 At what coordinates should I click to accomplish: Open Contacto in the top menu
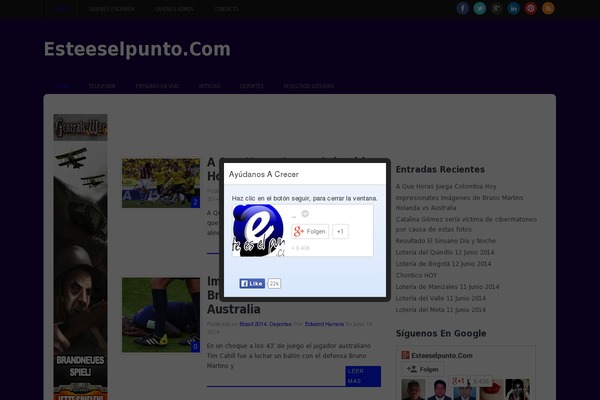coord(226,9)
